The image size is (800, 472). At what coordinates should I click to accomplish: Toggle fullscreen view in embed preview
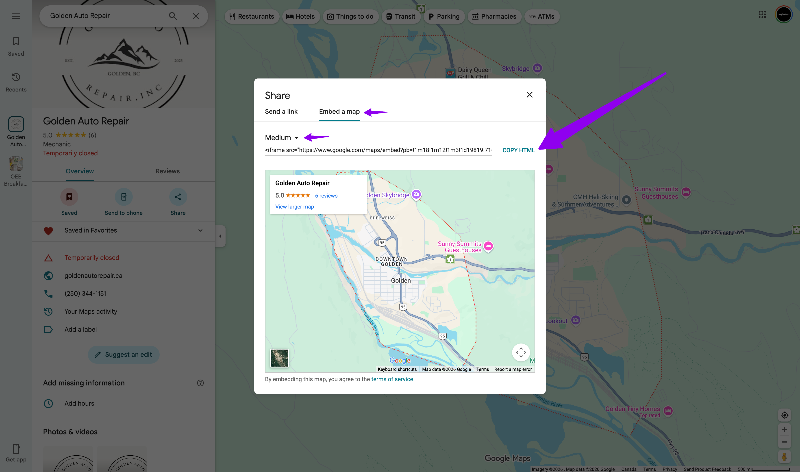(520, 352)
